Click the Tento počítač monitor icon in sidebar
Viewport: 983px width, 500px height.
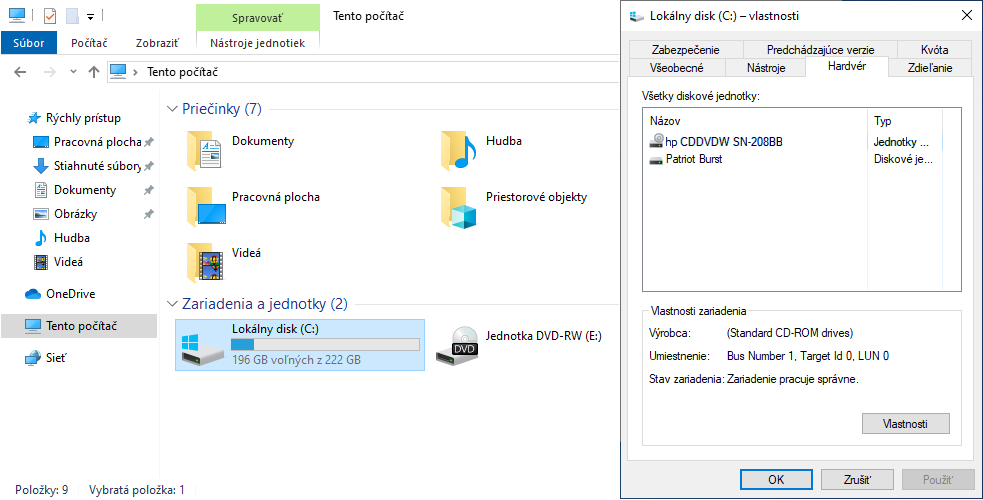click(33, 326)
